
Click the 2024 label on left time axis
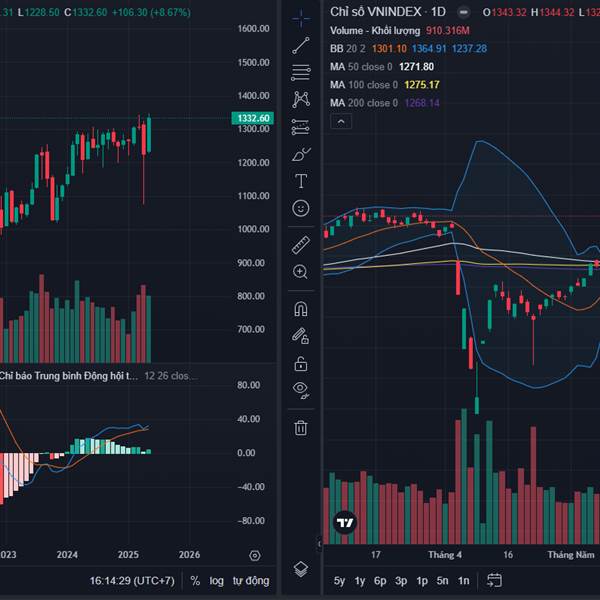pyautogui.click(x=67, y=554)
